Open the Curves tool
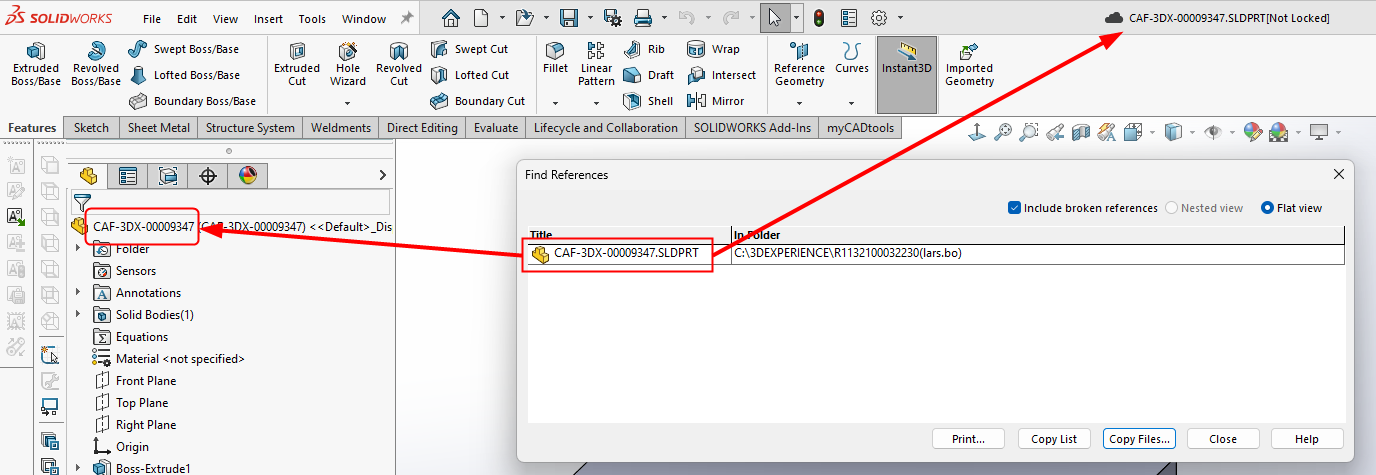1376x475 pixels. click(x=852, y=58)
